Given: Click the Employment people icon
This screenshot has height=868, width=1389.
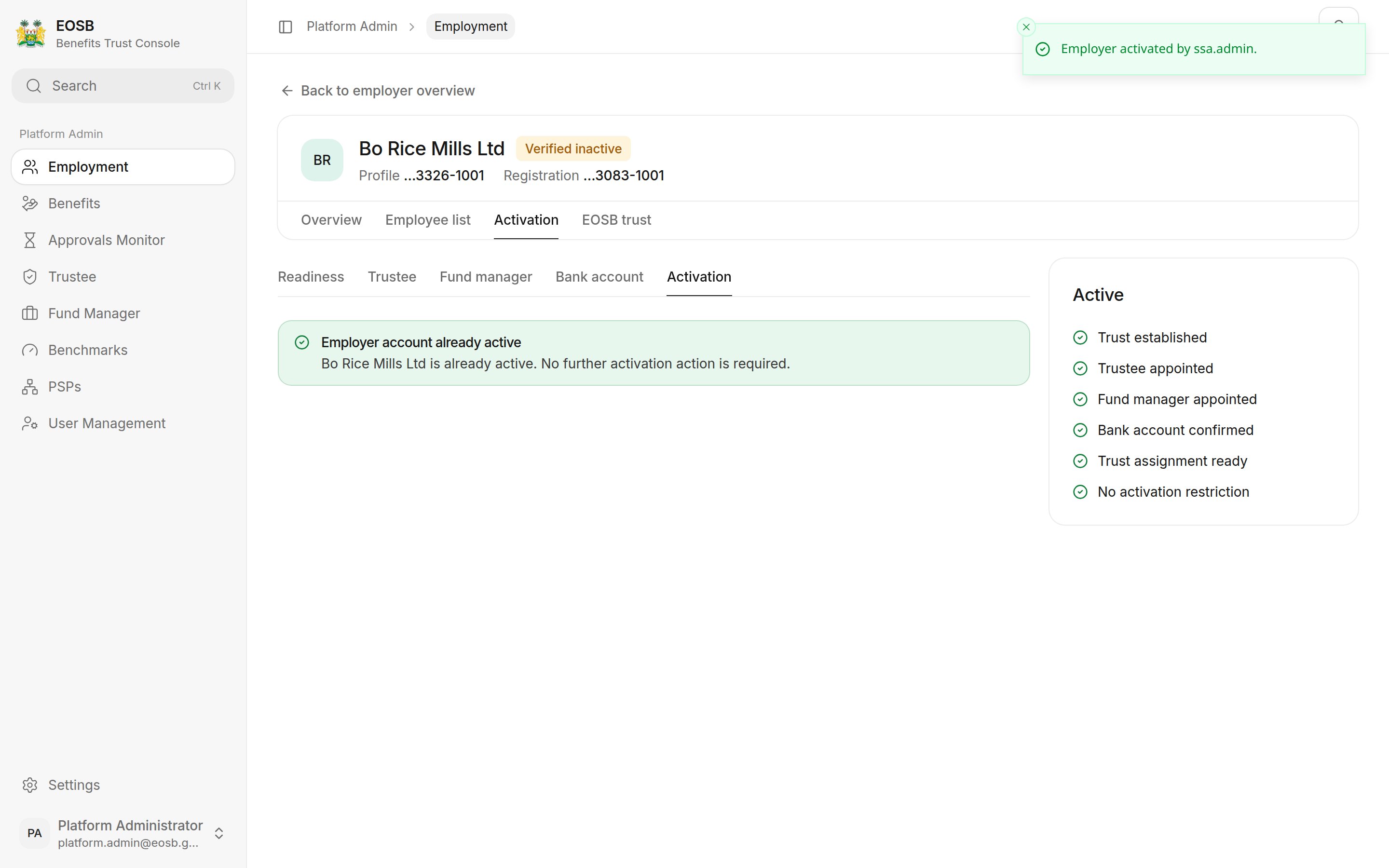Looking at the screenshot, I should click(x=30, y=167).
